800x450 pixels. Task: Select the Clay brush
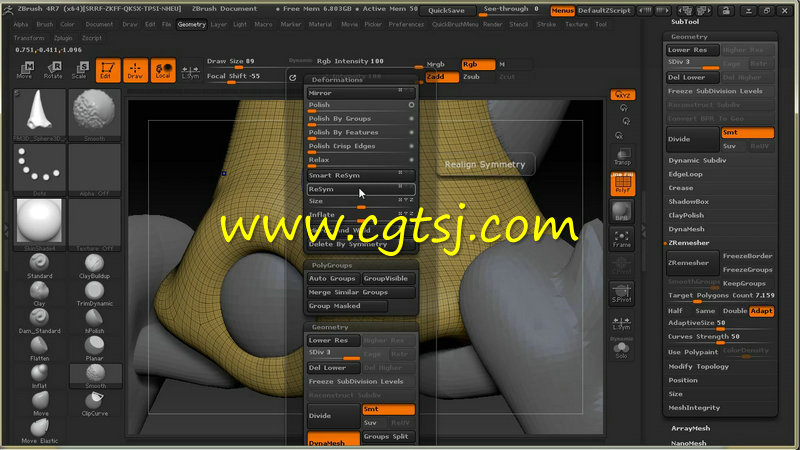(x=39, y=294)
